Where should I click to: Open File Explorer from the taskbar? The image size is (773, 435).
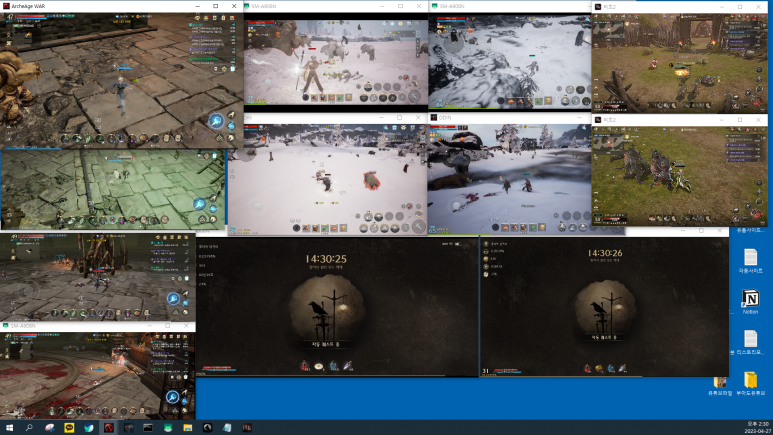(187, 428)
